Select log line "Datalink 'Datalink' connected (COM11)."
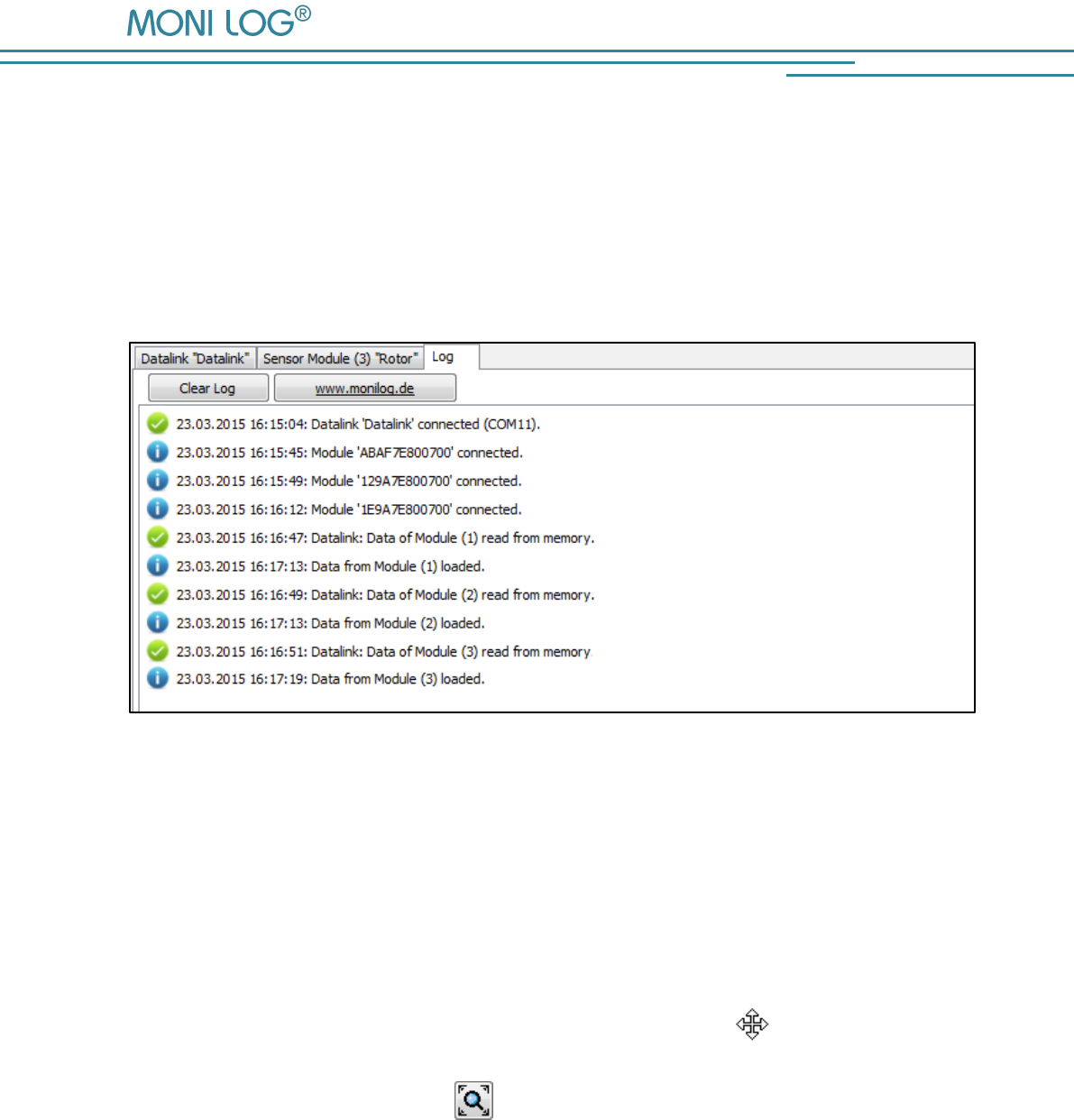The width and height of the screenshot is (1074, 1120). 358,424
